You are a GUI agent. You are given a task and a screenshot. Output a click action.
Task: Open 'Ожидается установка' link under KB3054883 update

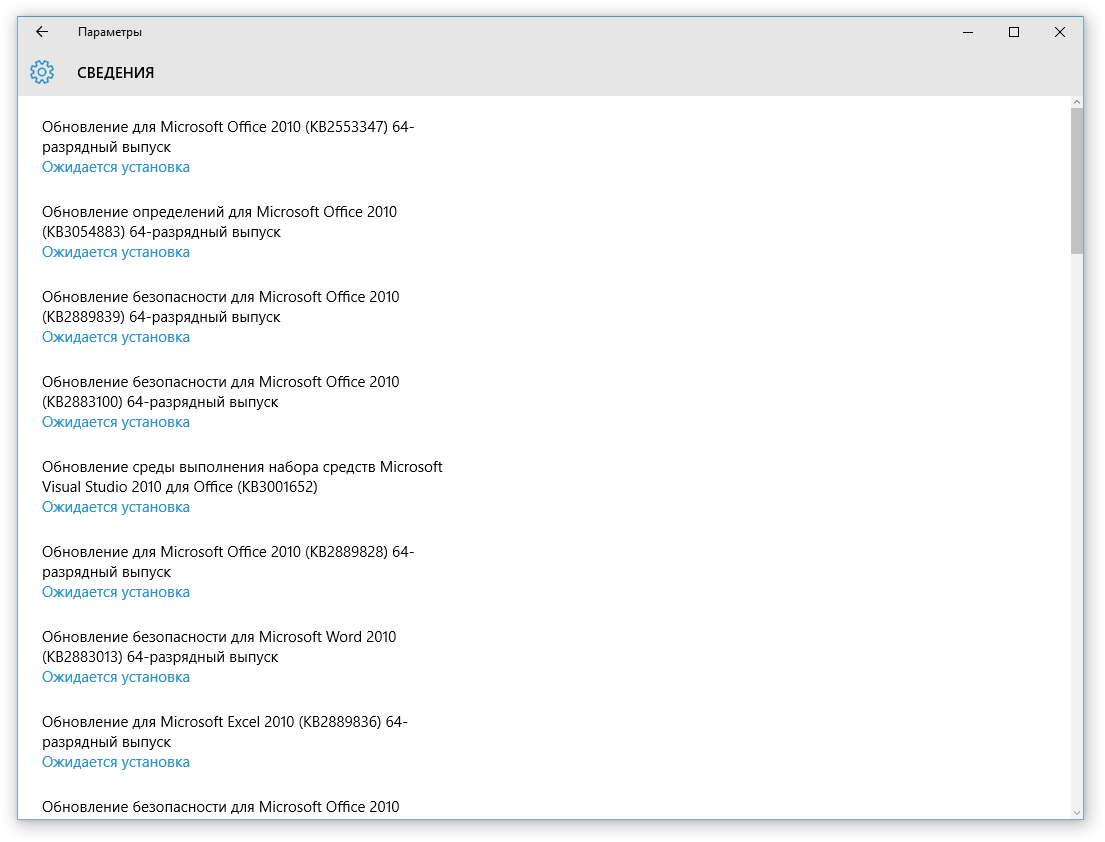(x=116, y=252)
